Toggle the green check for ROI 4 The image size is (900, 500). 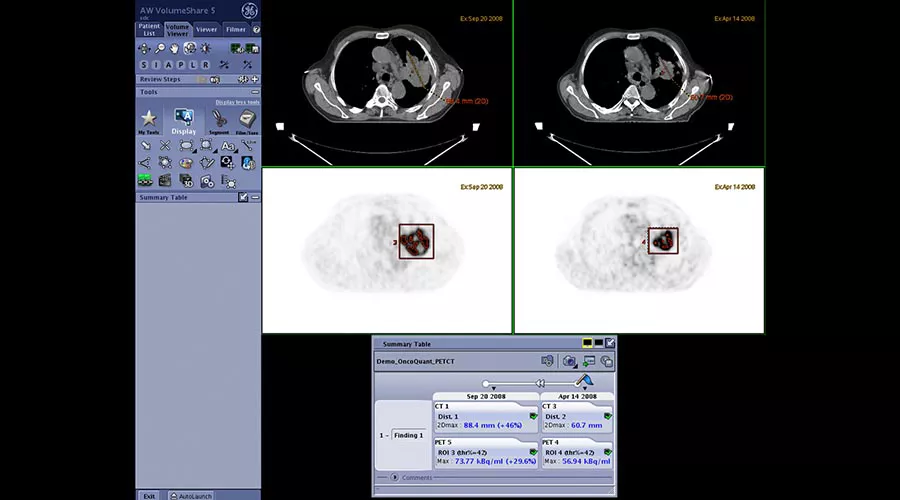coord(608,452)
